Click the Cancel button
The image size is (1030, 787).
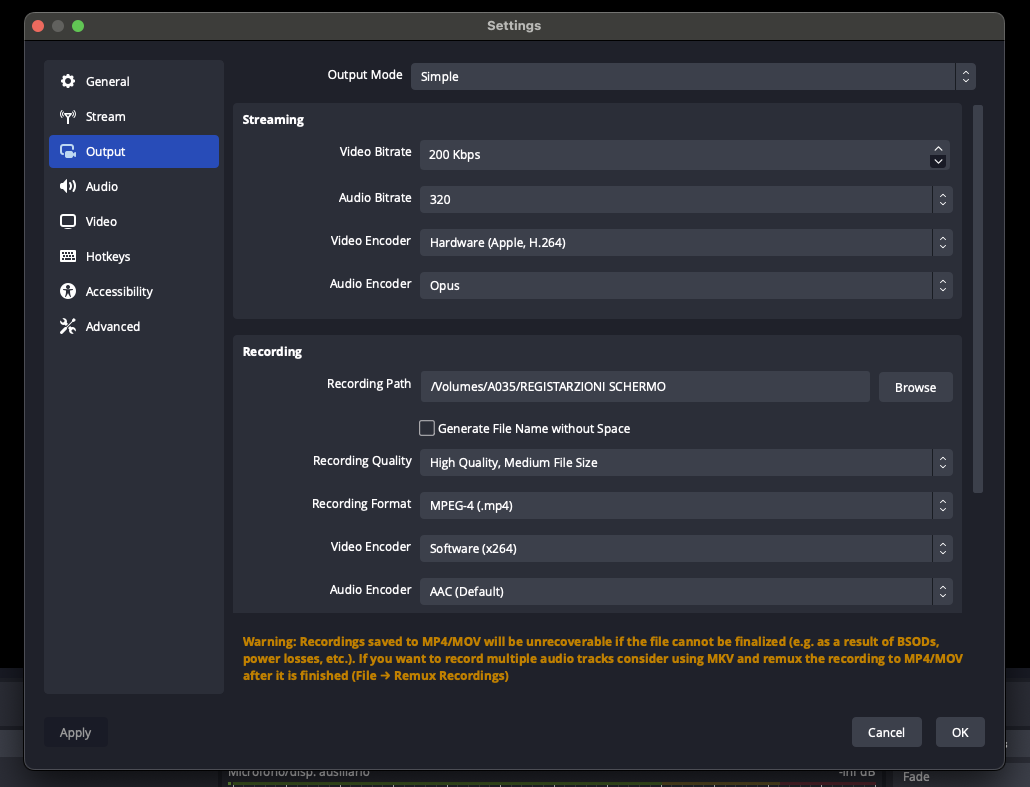click(x=886, y=732)
